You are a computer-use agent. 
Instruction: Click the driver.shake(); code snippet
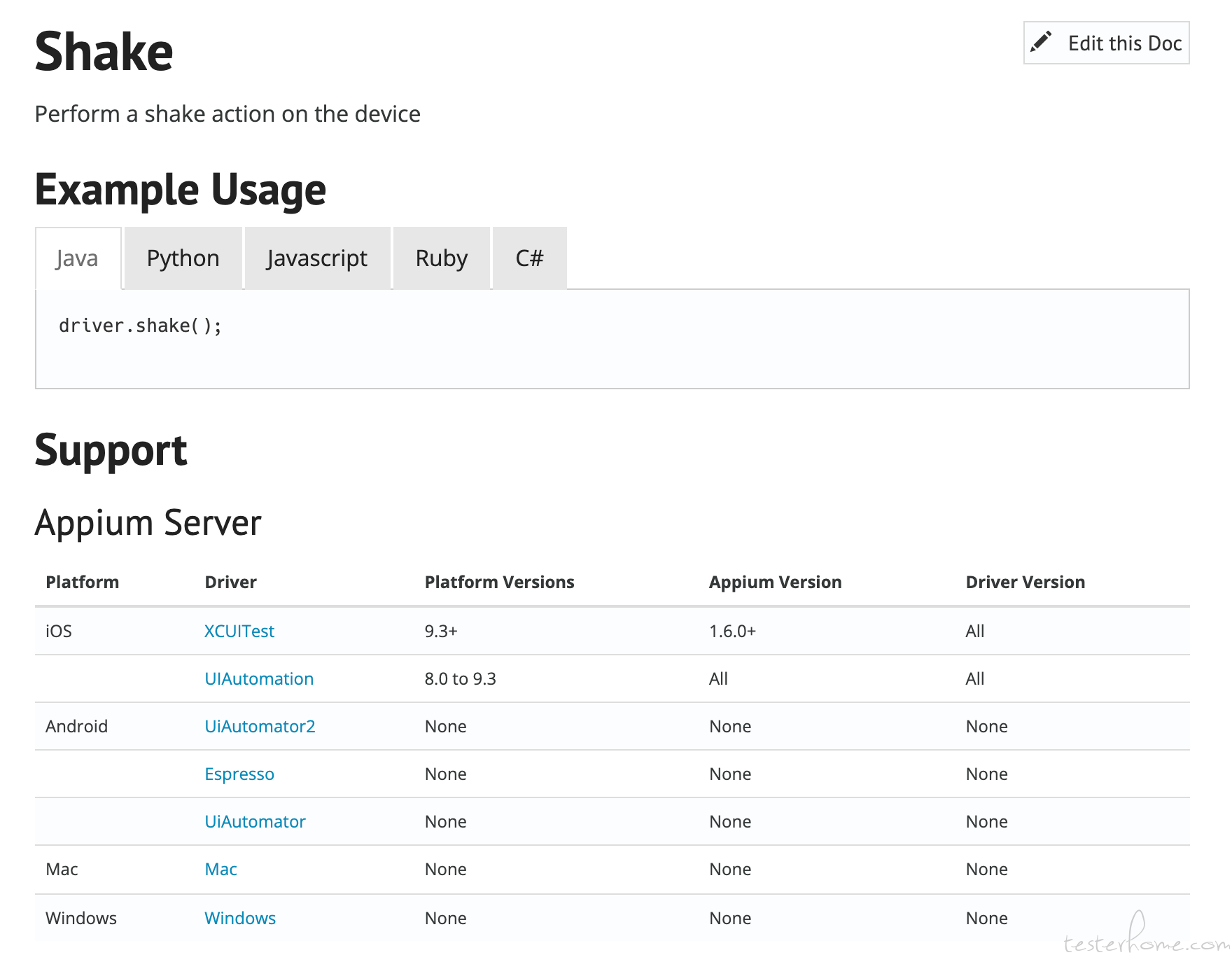pyautogui.click(x=140, y=326)
